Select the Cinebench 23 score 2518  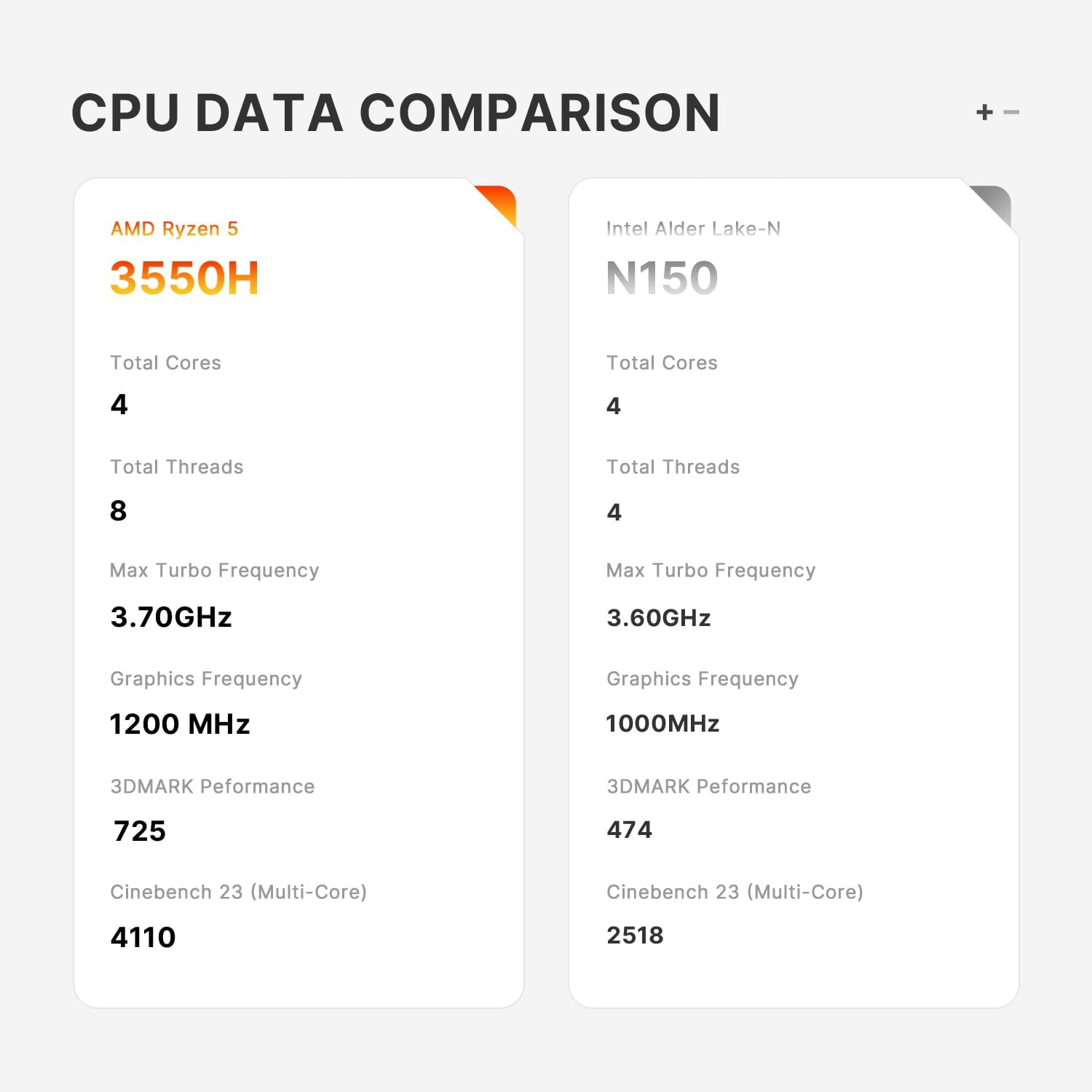click(635, 935)
